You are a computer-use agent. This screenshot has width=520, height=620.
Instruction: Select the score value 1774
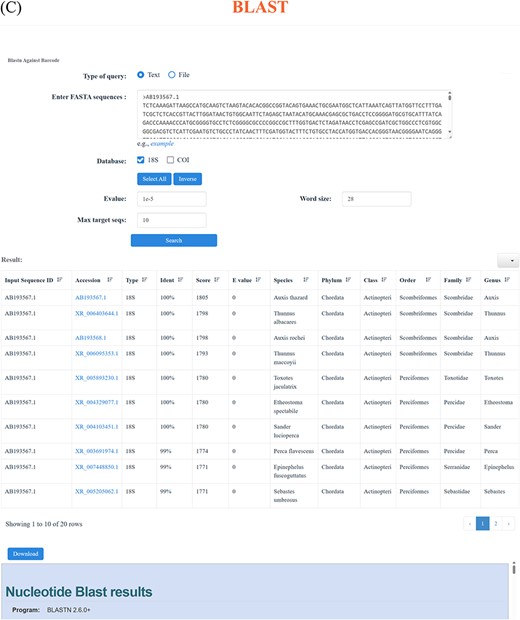pyautogui.click(x=202, y=451)
